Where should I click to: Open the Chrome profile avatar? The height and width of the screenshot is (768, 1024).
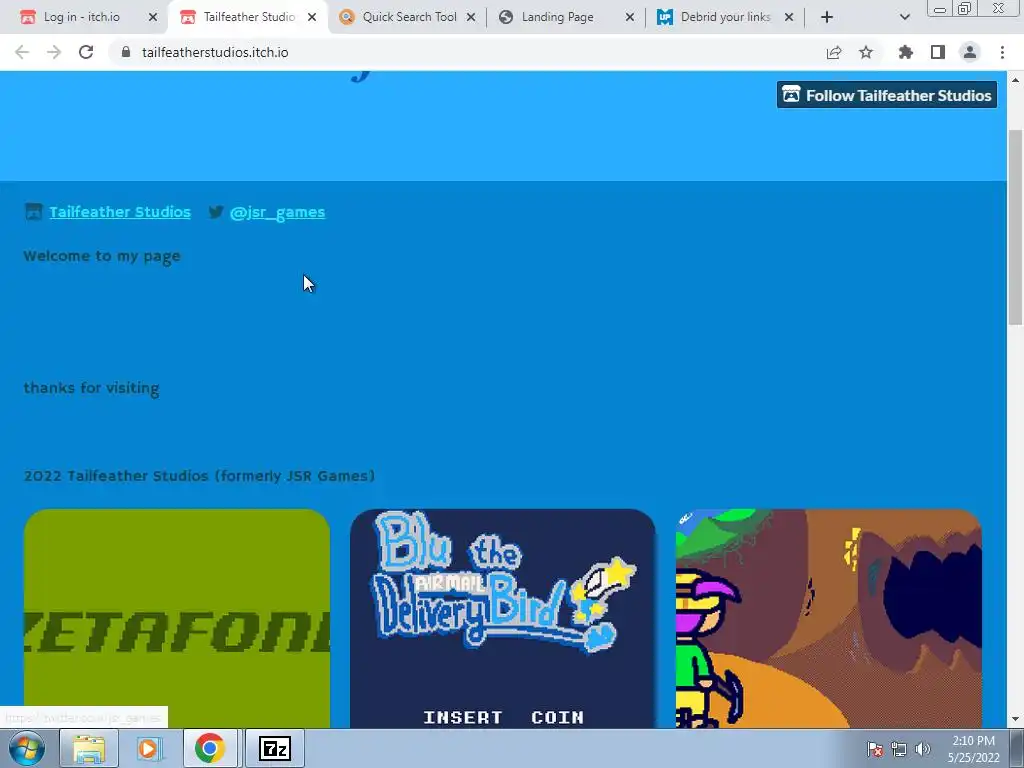(970, 52)
